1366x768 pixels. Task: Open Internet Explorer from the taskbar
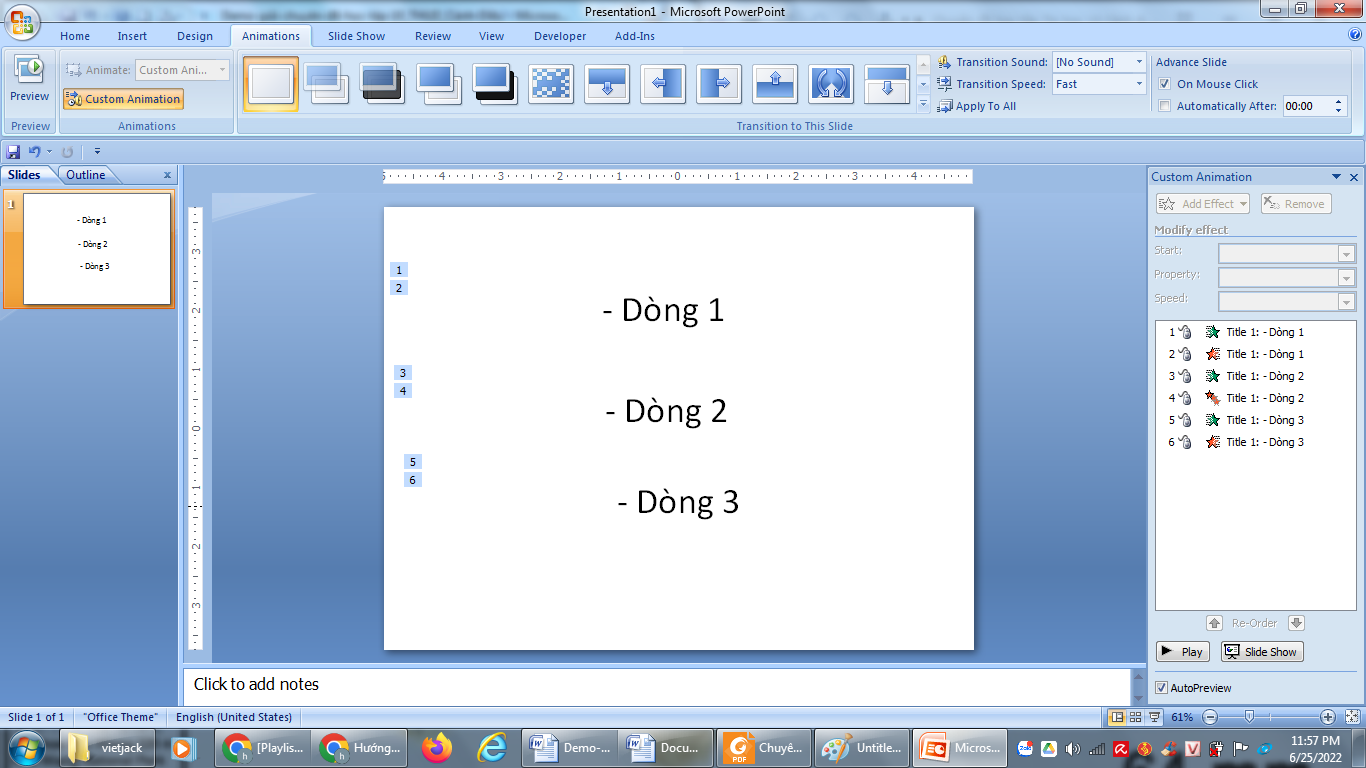click(x=491, y=747)
